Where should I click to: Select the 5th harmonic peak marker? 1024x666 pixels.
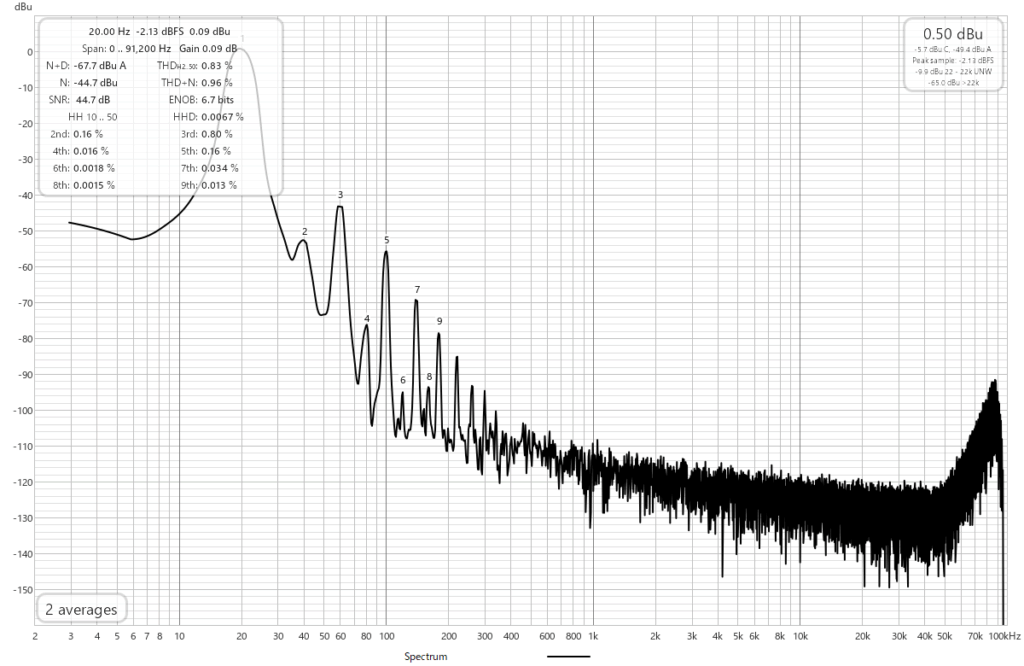(x=386, y=240)
